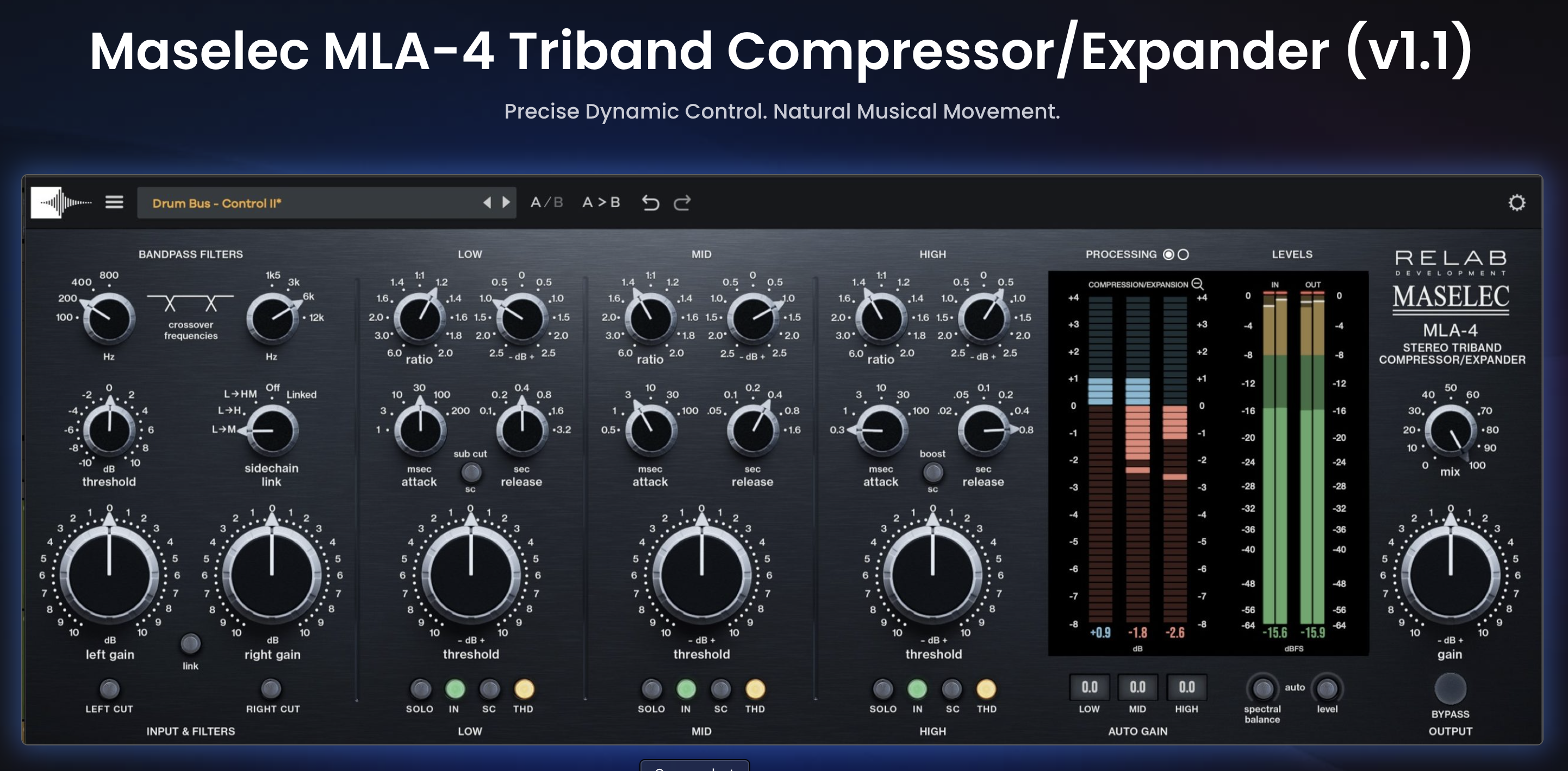
Task: Copy A to B with the A>B button
Action: (601, 203)
